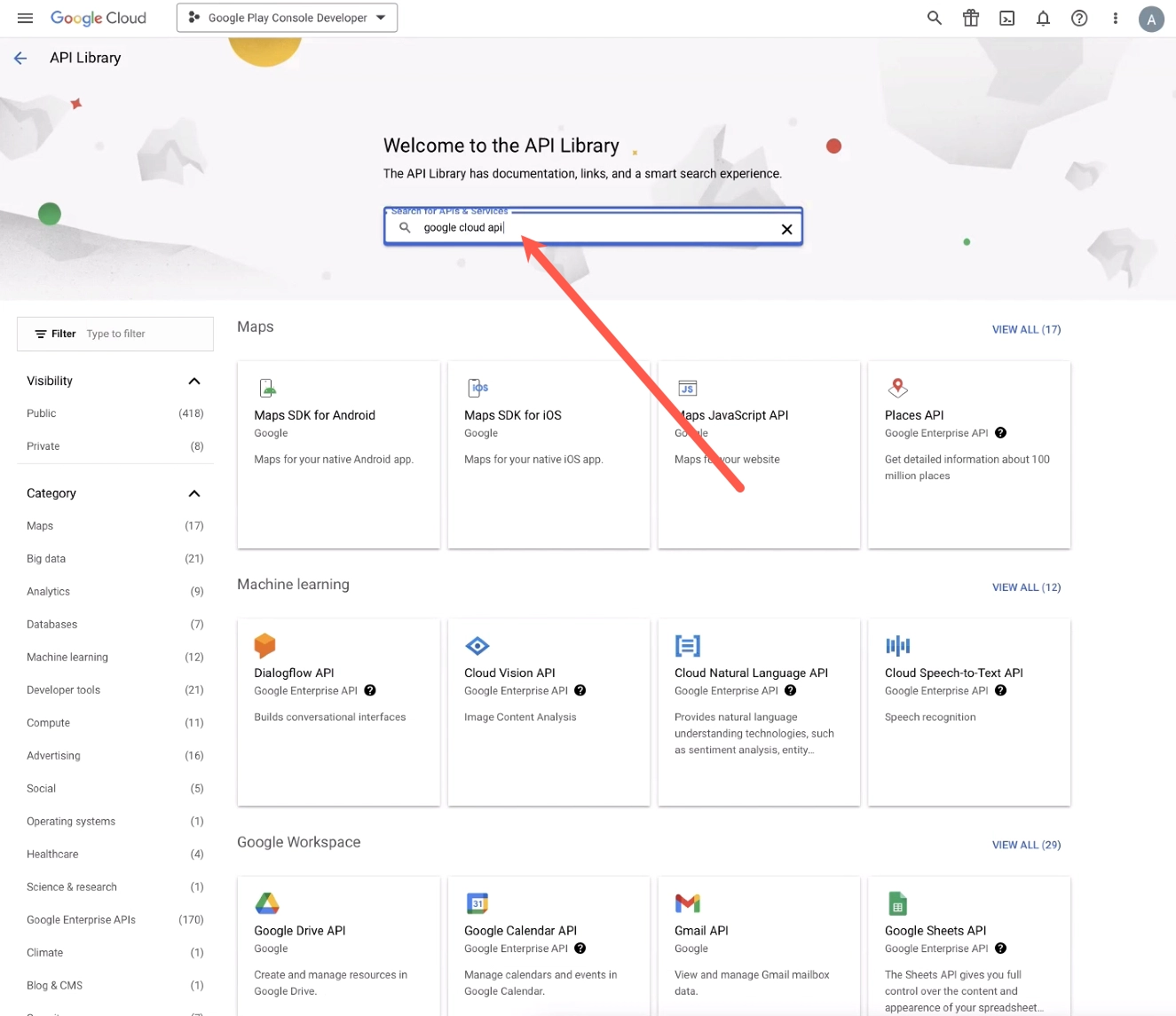Collapse the Category filter section

click(x=194, y=493)
